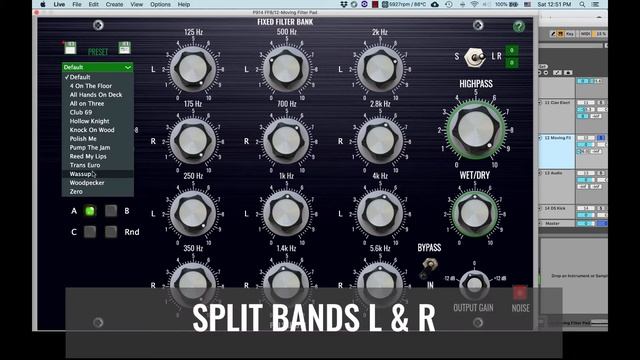Select preset slot B
The width and height of the screenshot is (640, 360).
tap(111, 211)
